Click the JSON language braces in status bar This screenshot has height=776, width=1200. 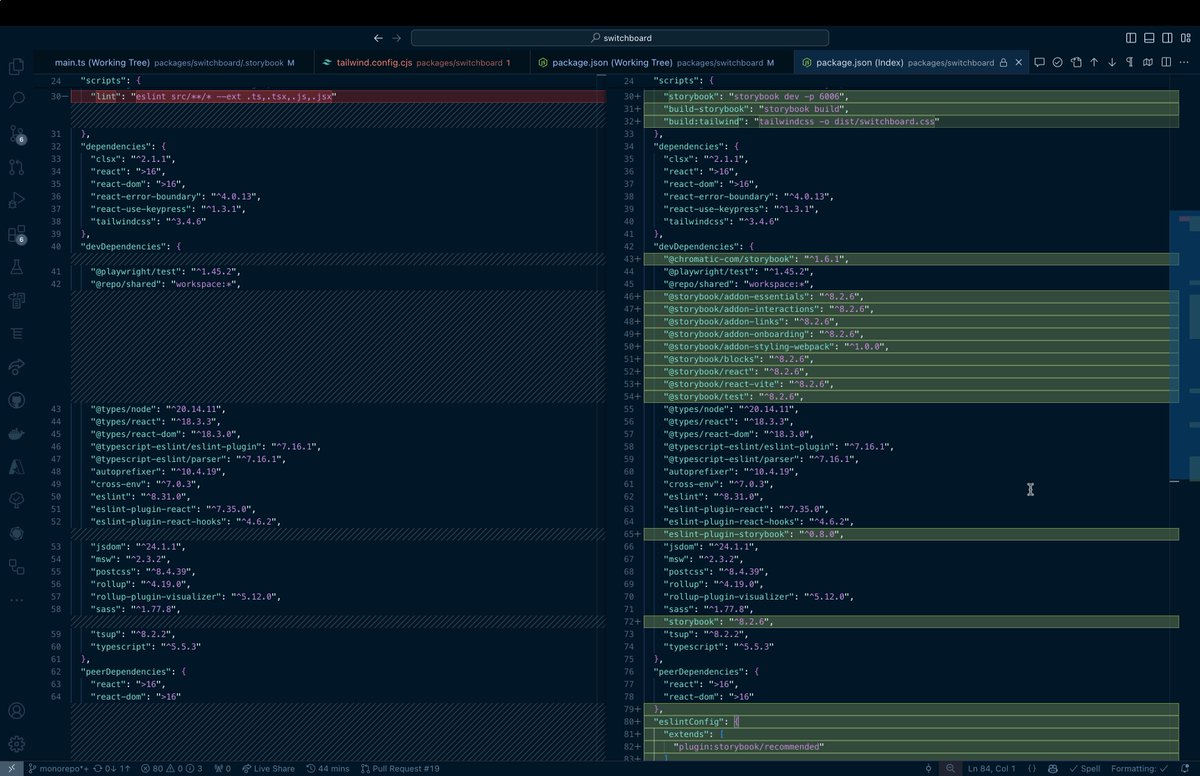tap(1032, 768)
